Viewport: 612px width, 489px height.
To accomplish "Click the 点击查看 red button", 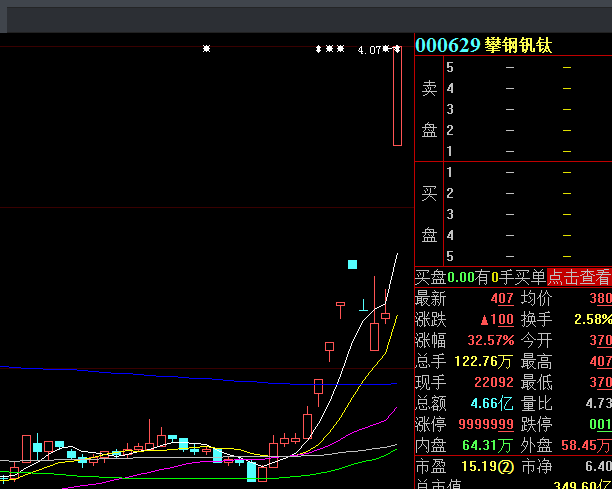I will pos(579,277).
